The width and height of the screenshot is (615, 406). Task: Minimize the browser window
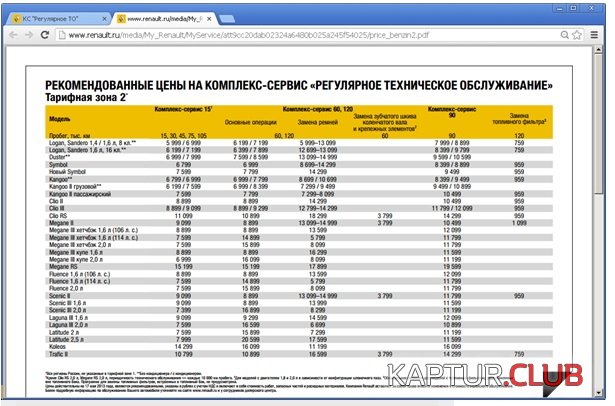click(559, 8)
